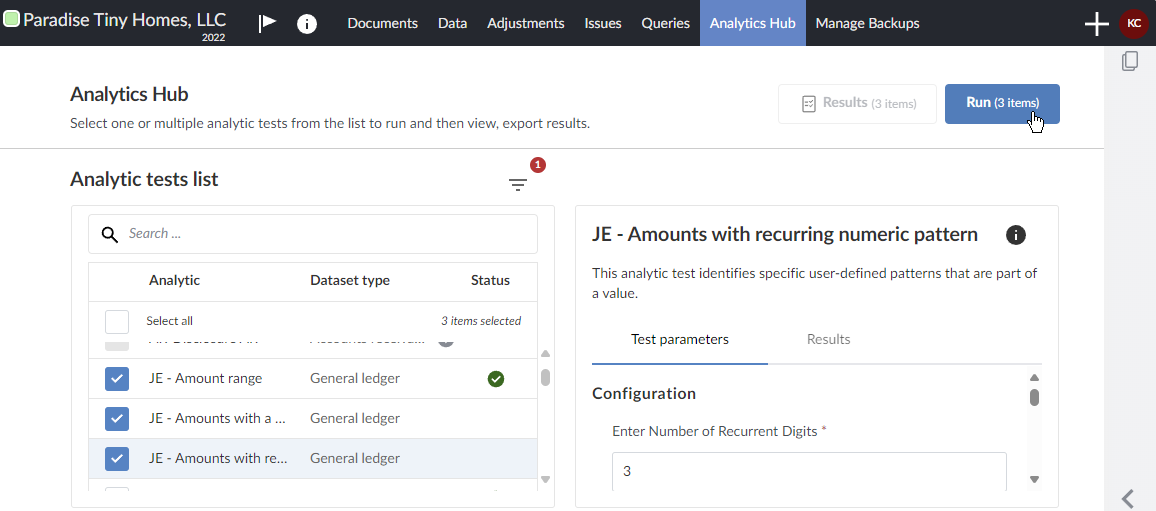Uncheck JE - Amounts with recurring pattern checkbox
The height and width of the screenshot is (511, 1156).
coord(117,458)
